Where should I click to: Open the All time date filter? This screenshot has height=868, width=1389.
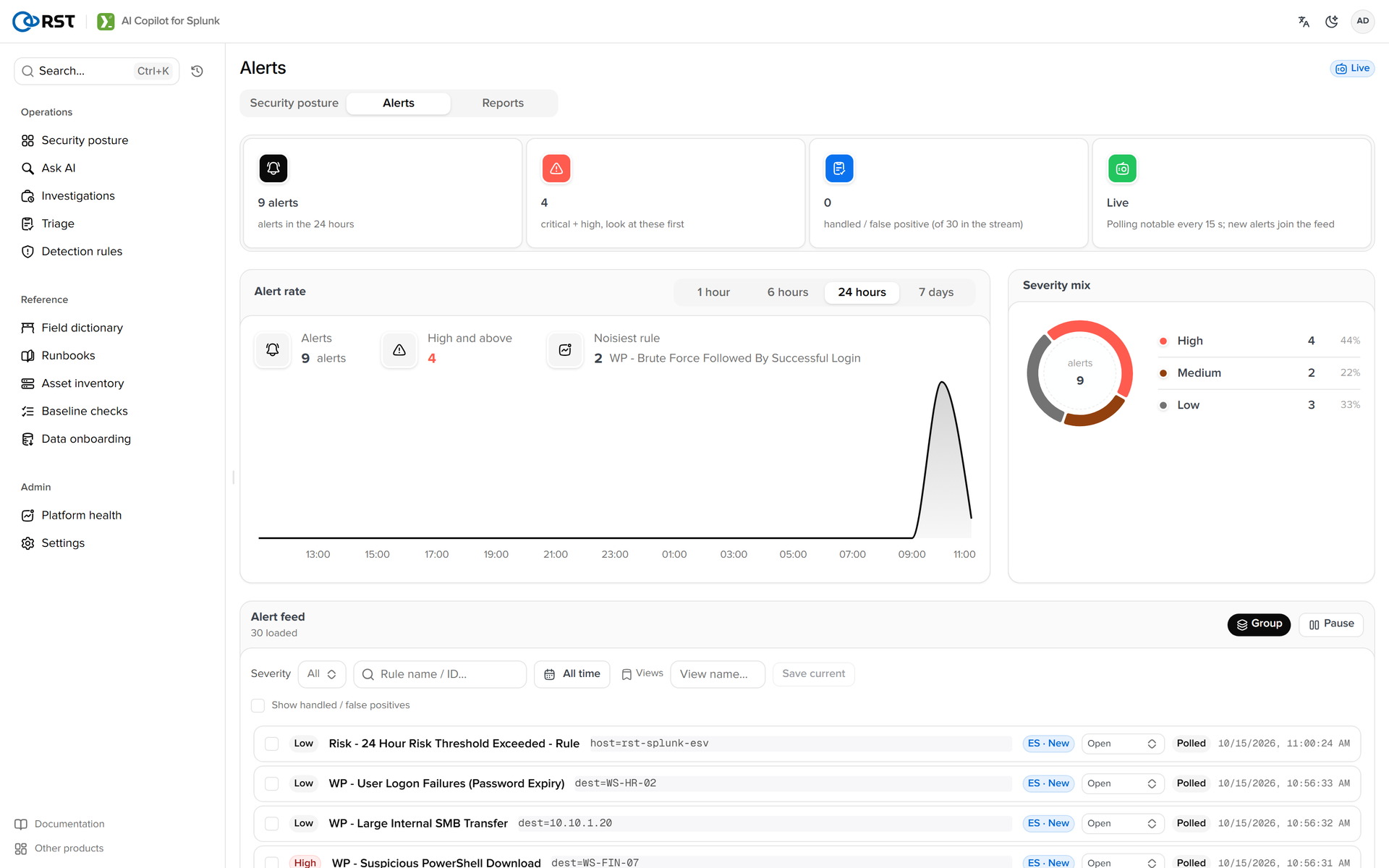[572, 674]
